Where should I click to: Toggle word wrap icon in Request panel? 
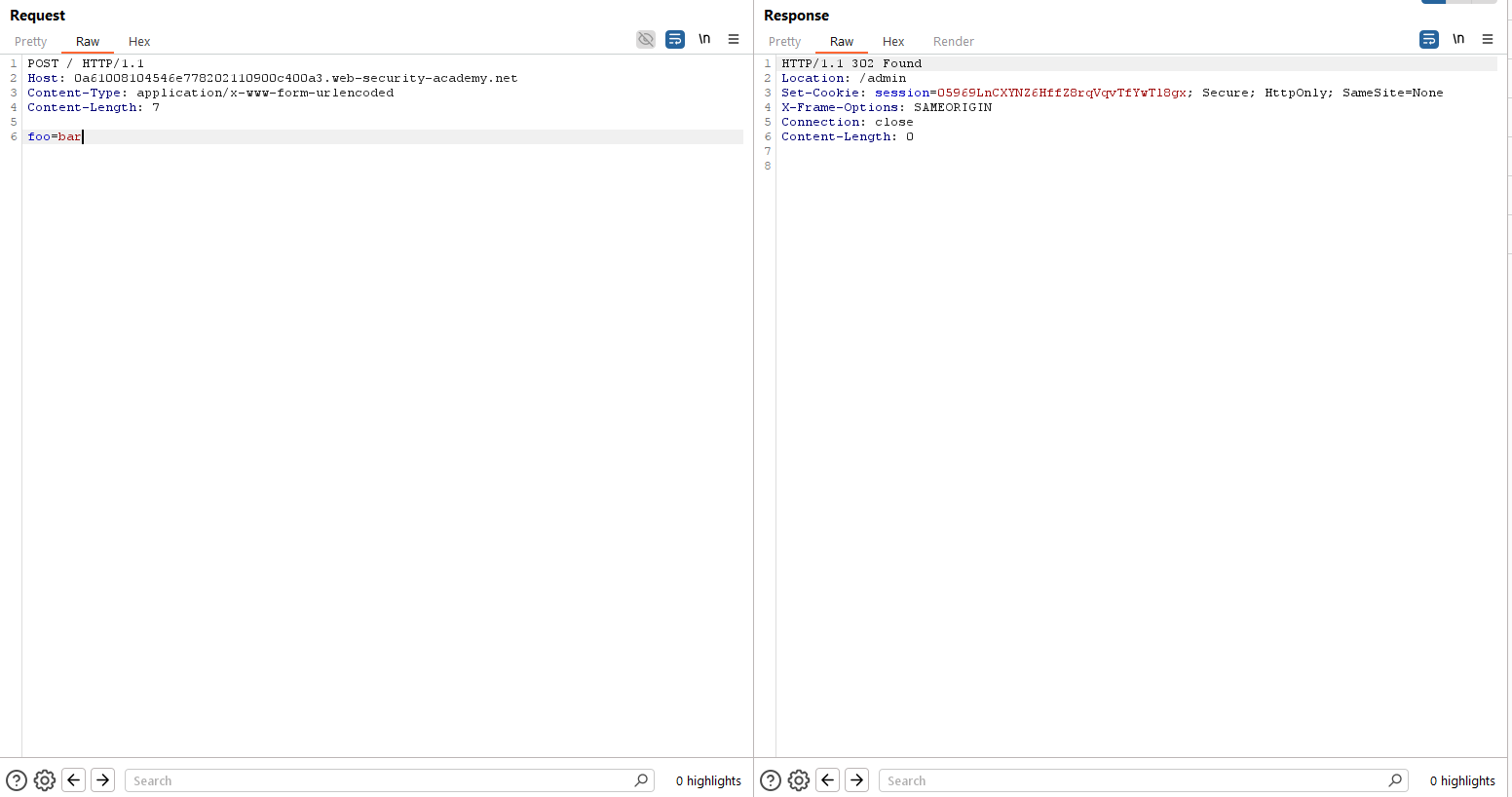click(x=675, y=40)
